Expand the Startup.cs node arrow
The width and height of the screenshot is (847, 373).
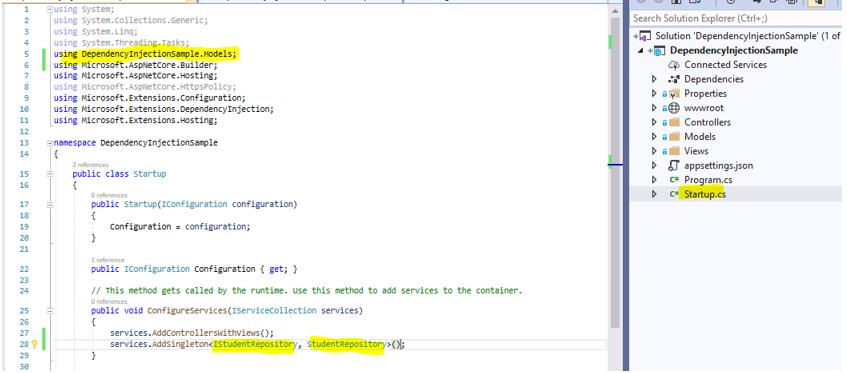(x=655, y=194)
